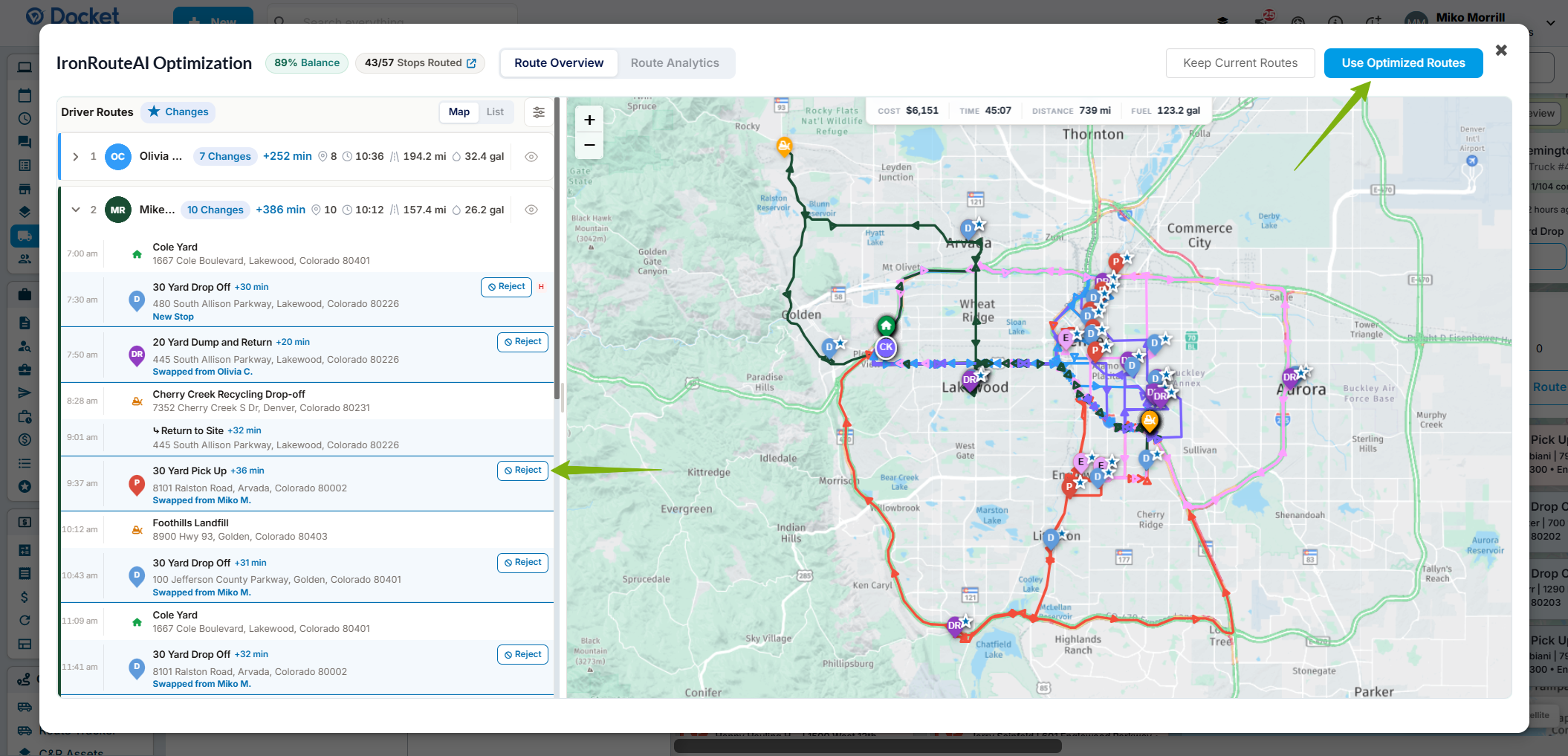This screenshot has height=756, width=1568.
Task: Toggle visibility of Mike's route
Action: point(531,210)
